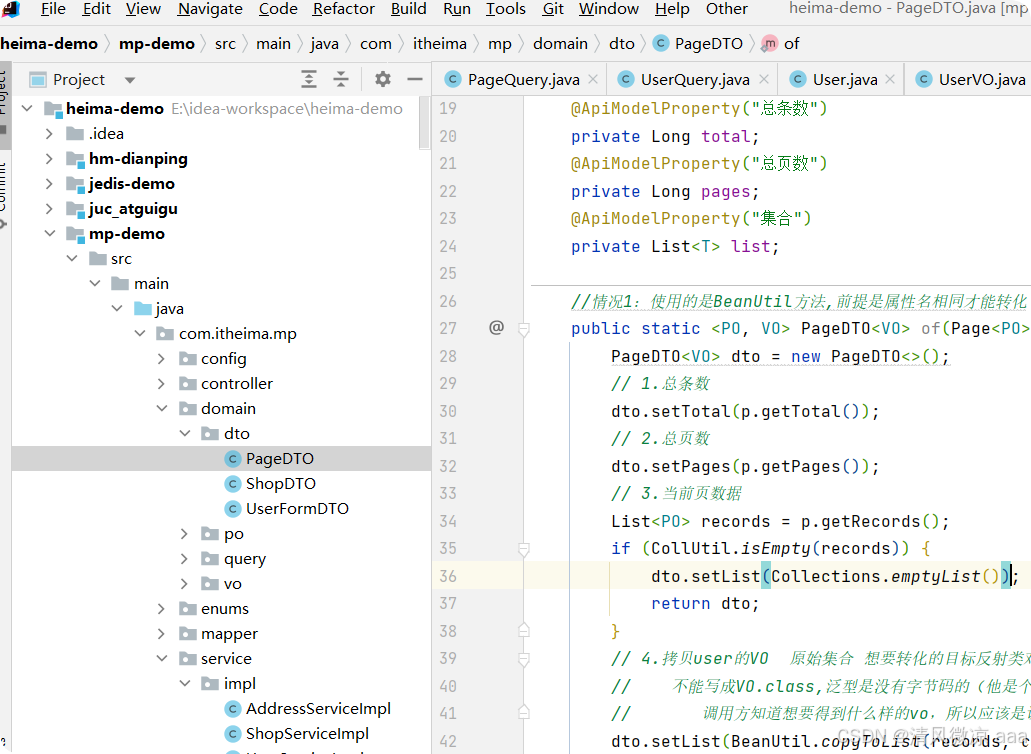Open the Build menu
Screen dimensions: 1031x754
click(408, 9)
